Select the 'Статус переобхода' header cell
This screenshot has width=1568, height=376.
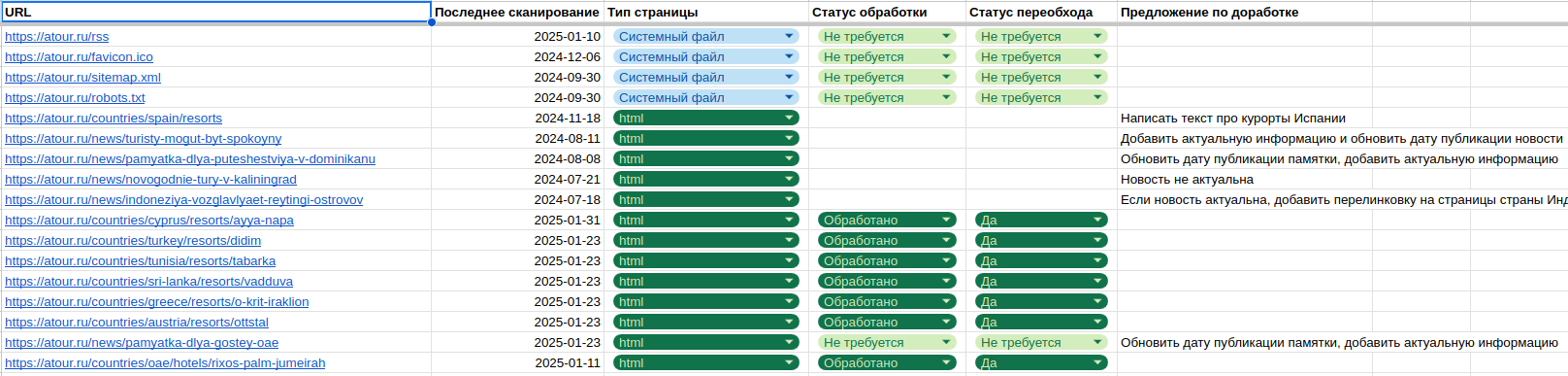coord(1041,12)
